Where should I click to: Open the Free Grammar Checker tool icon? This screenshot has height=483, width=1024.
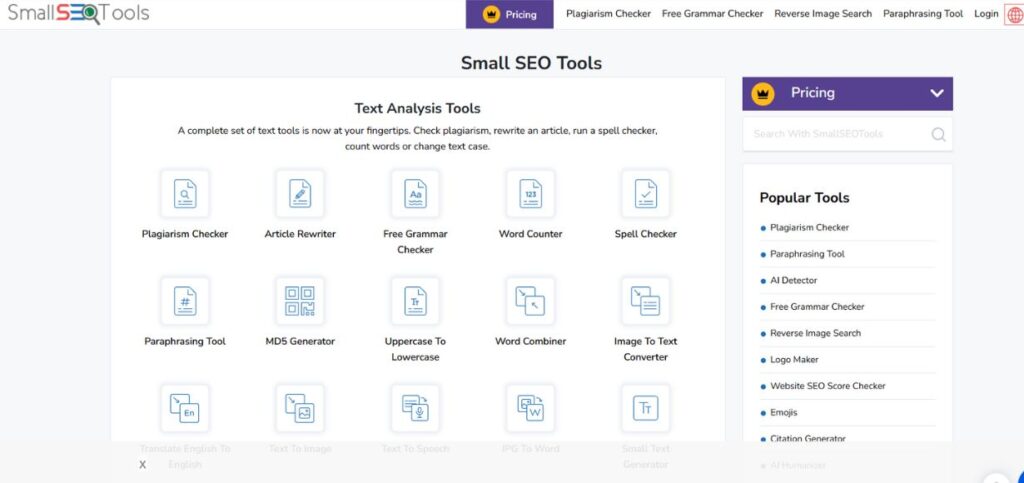[415, 194]
